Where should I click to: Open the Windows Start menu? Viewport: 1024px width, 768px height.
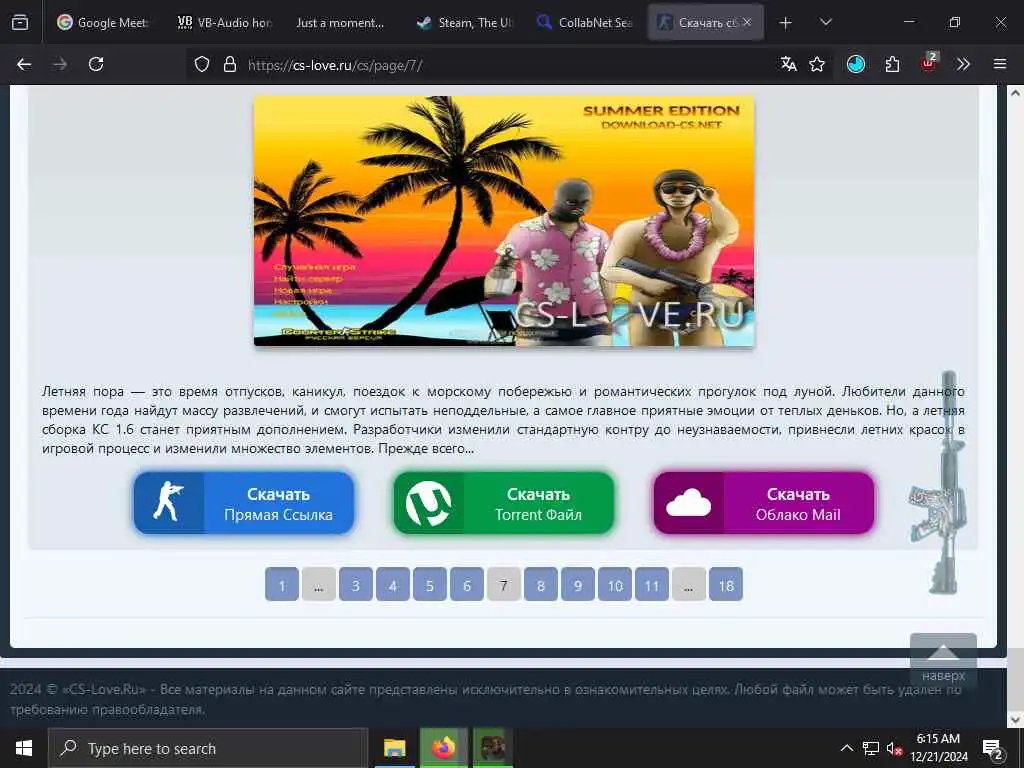[24, 748]
